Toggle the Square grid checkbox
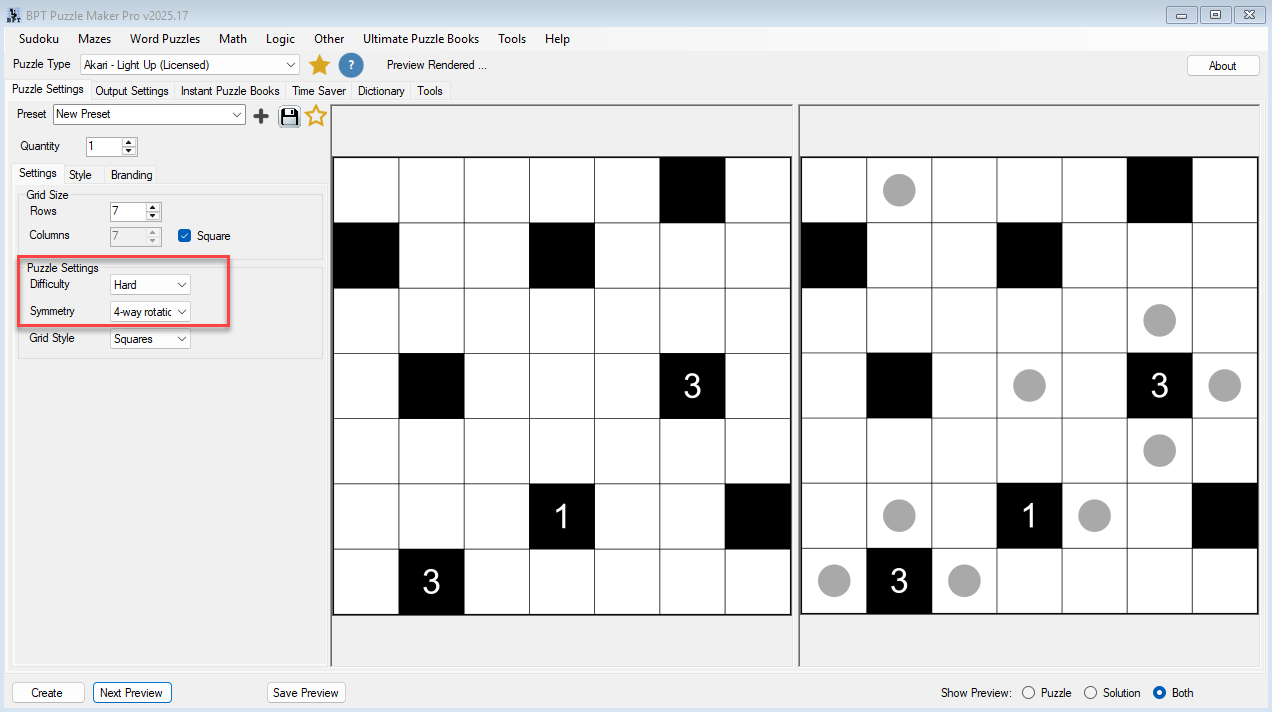1272x712 pixels. tap(185, 235)
